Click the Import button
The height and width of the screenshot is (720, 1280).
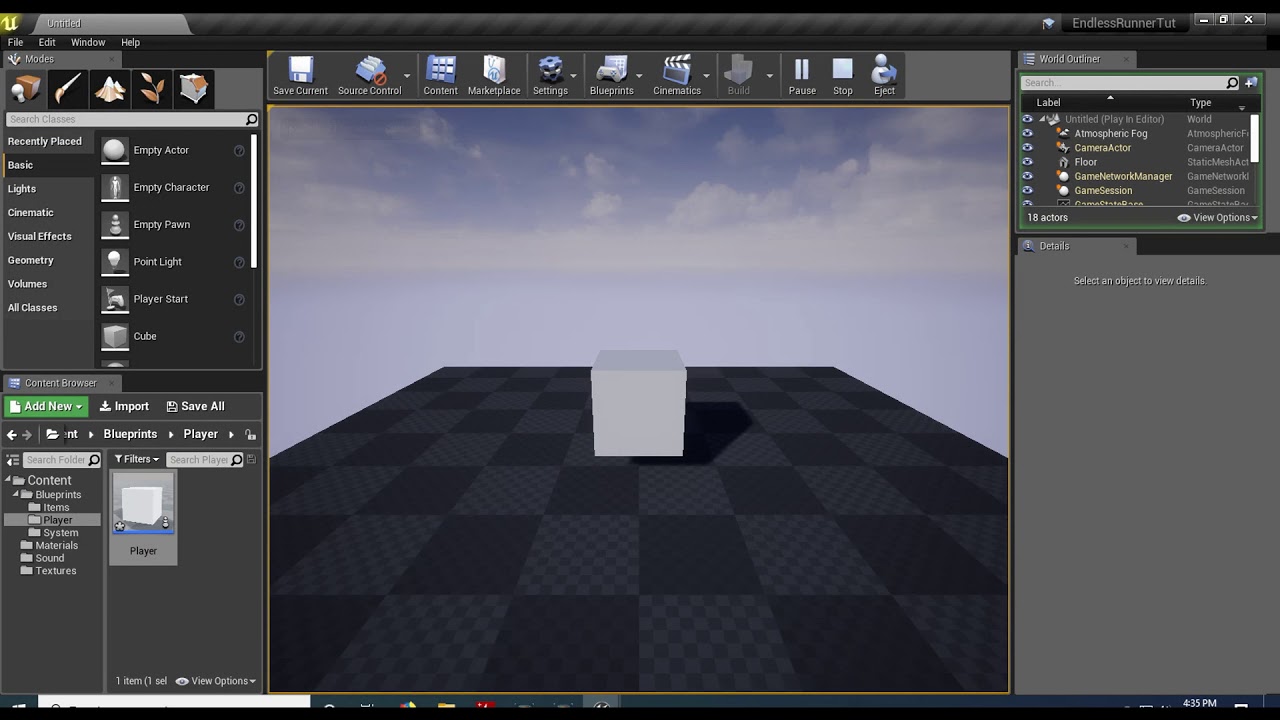124,406
